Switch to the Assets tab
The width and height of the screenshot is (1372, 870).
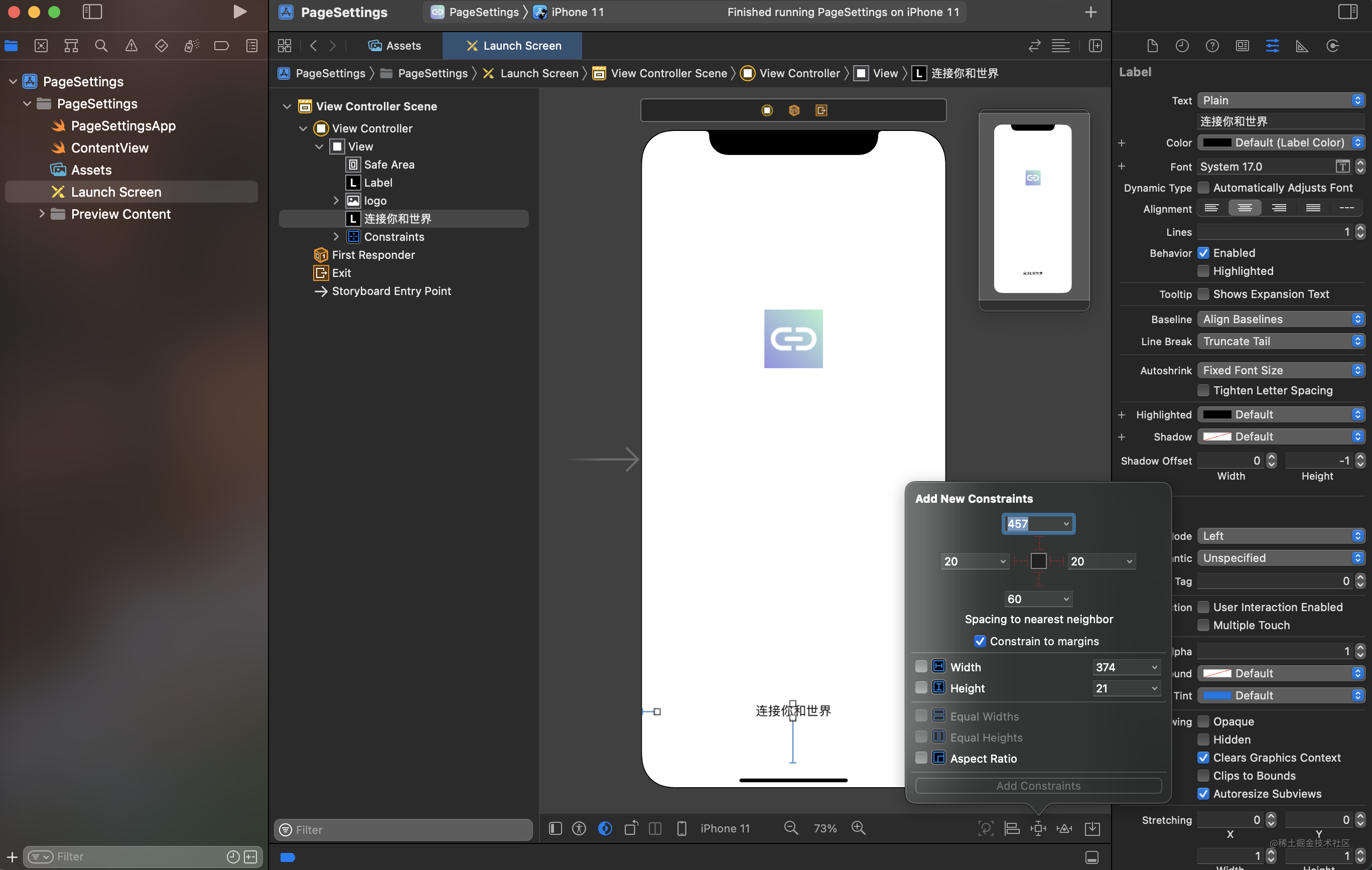pos(394,46)
